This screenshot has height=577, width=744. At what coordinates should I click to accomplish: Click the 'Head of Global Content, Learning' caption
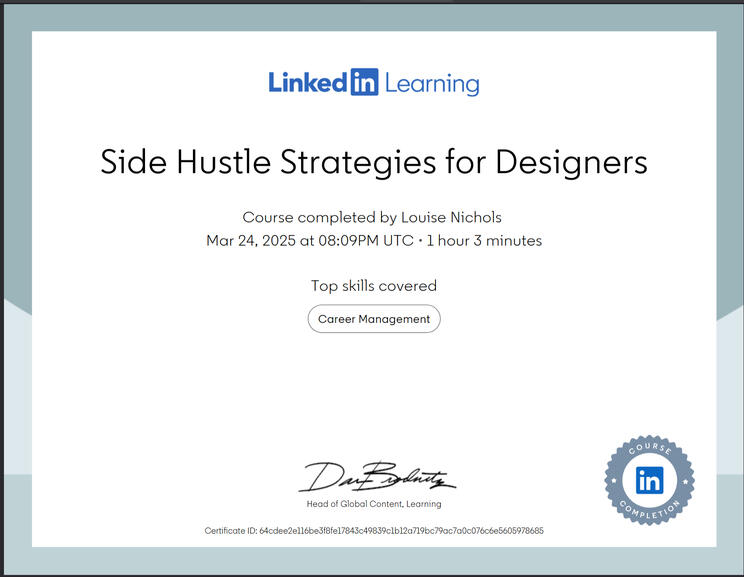pyautogui.click(x=373, y=504)
